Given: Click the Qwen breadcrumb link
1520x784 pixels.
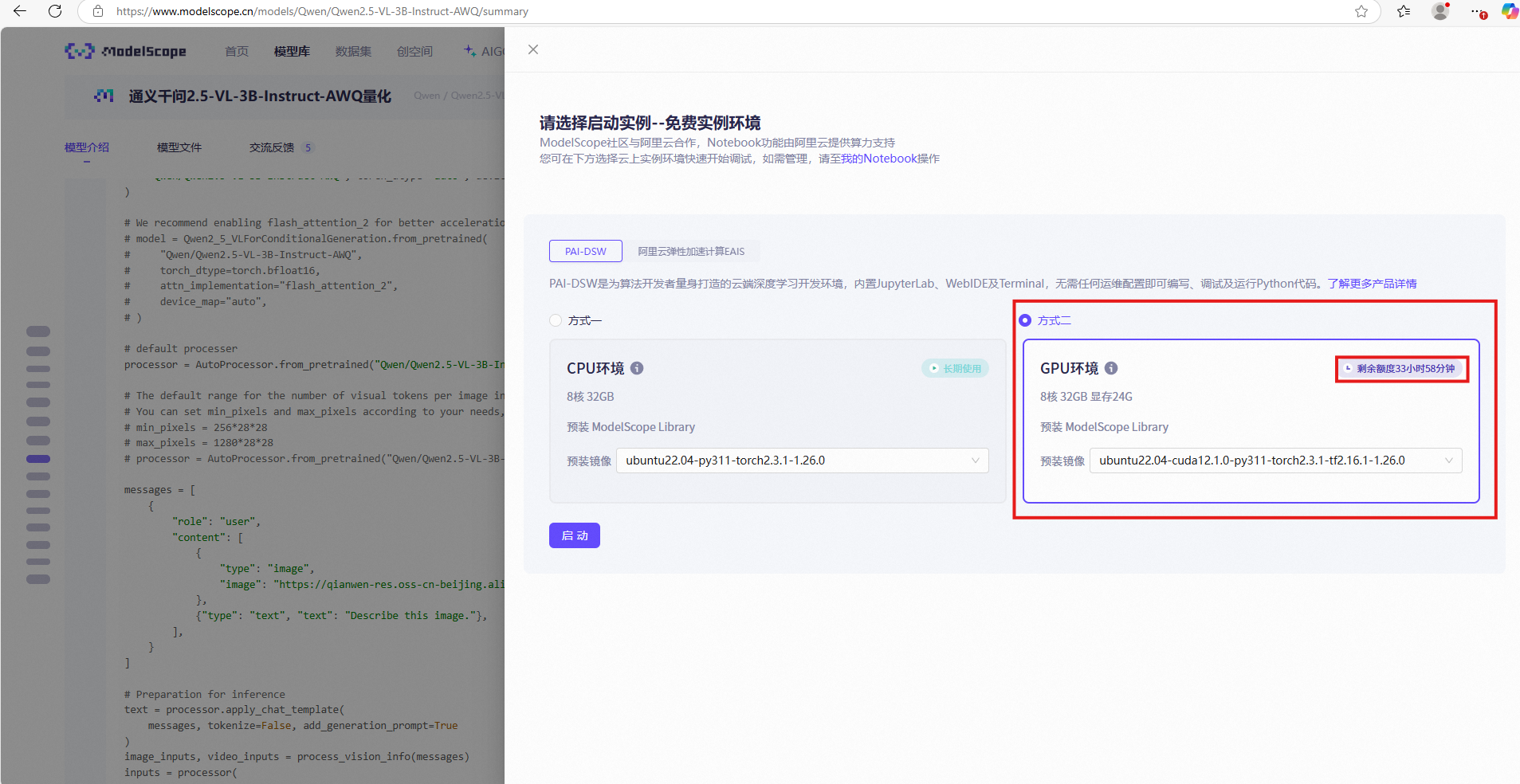Looking at the screenshot, I should [426, 96].
